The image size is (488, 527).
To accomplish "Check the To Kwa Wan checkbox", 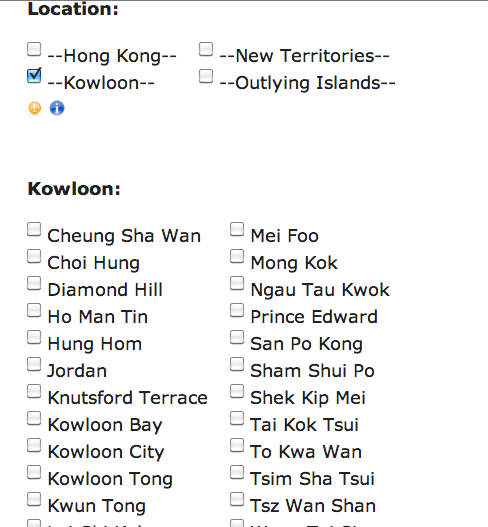I will pyautogui.click(x=237, y=445).
